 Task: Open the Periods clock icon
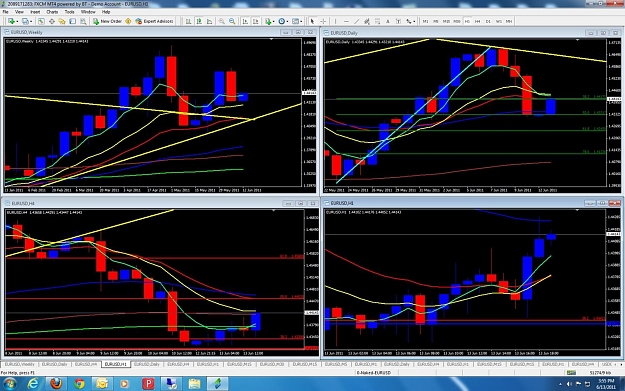click(281, 21)
